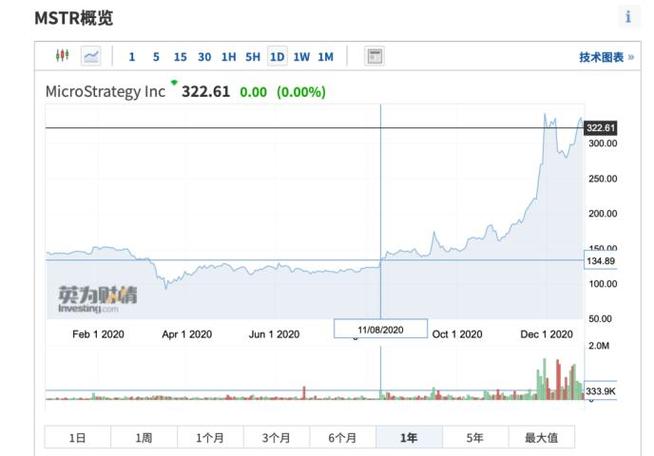Select the 5H interval
The image size is (654, 456).
pos(253,57)
